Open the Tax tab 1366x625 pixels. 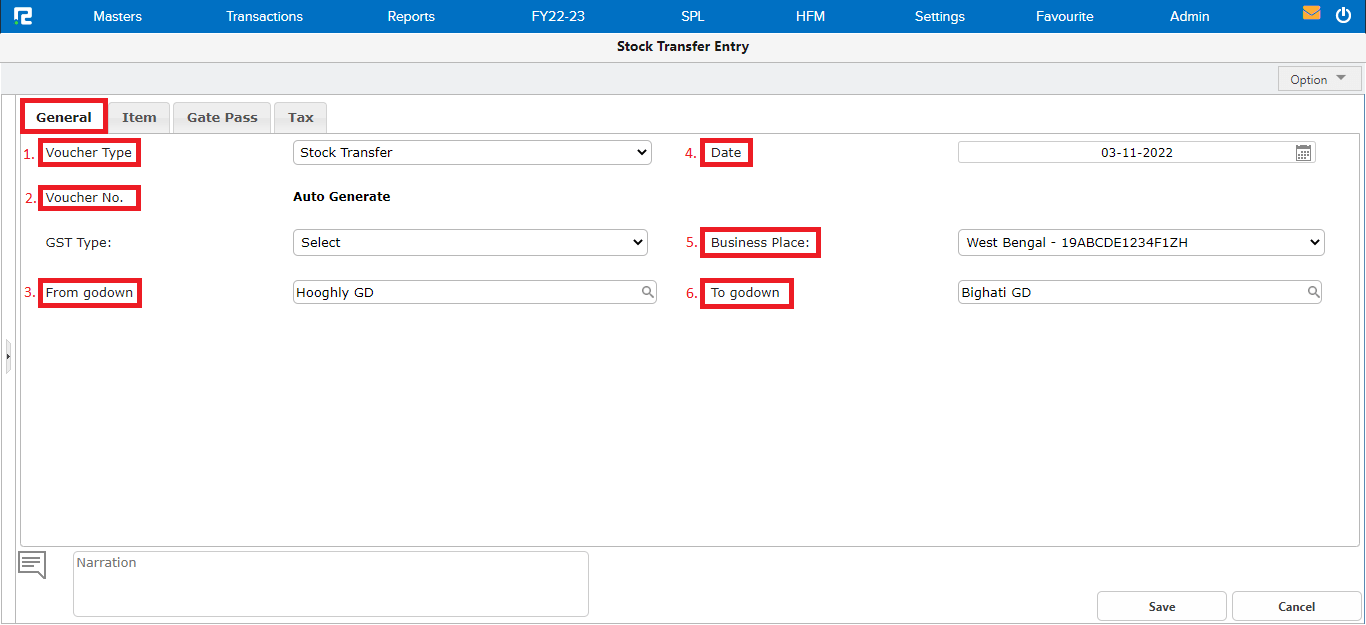(x=300, y=118)
